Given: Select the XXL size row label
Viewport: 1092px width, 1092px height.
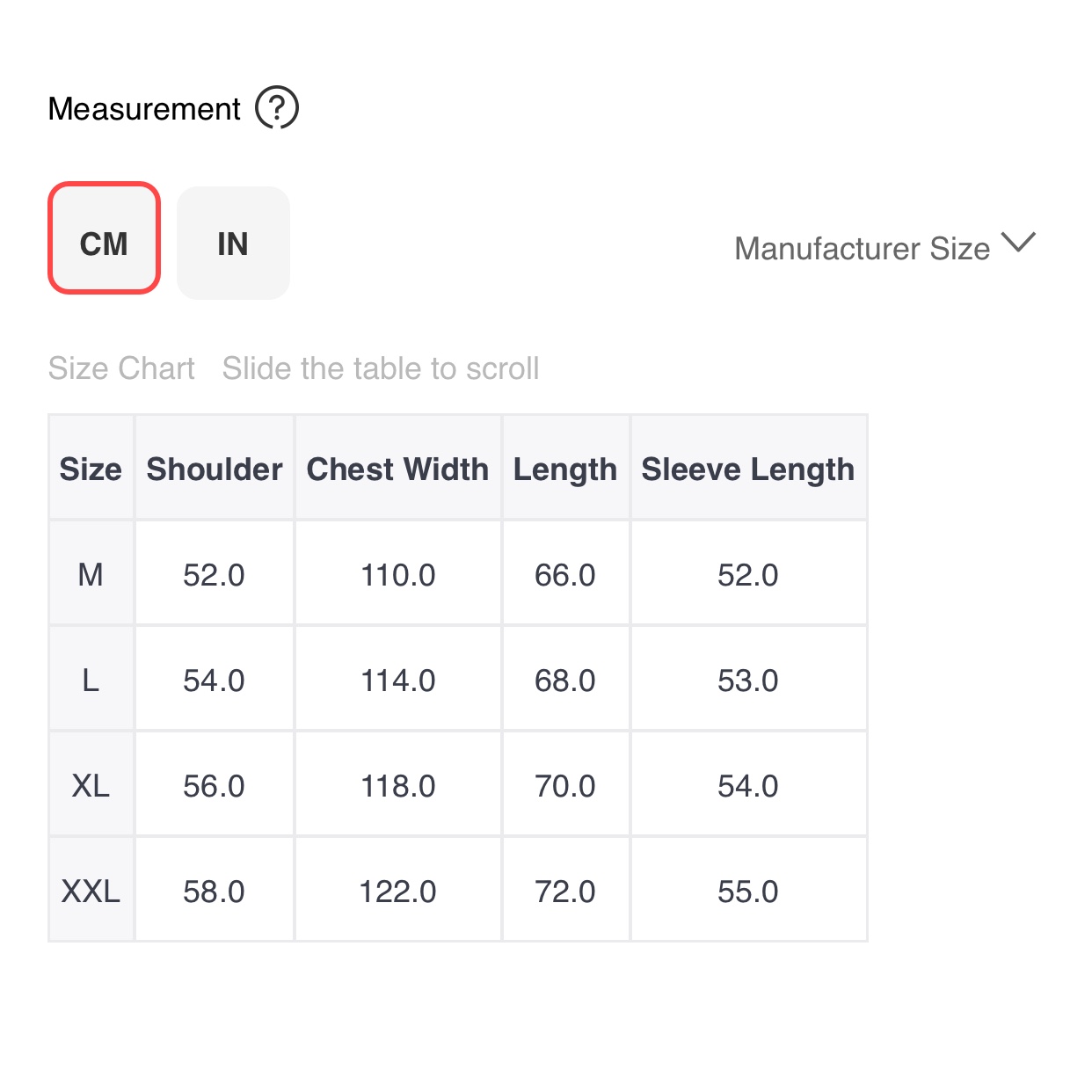Looking at the screenshot, I should coord(91,891).
